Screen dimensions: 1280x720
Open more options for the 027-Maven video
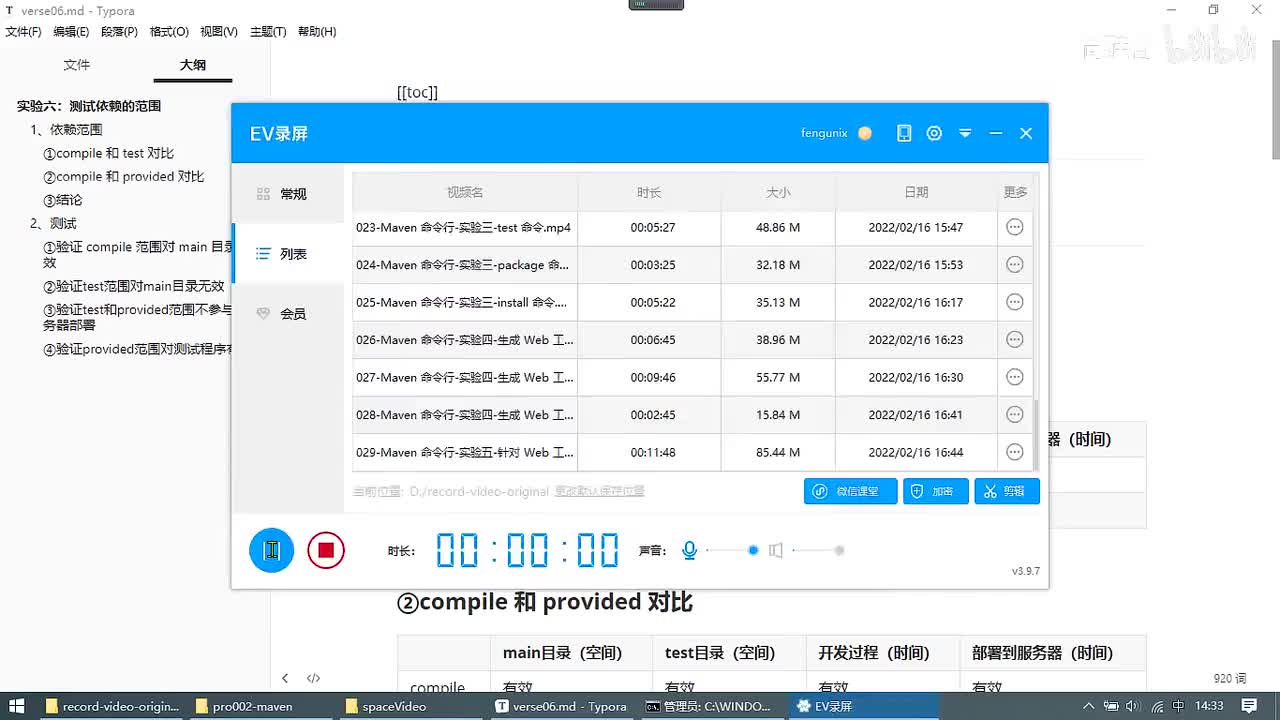pos(1014,377)
